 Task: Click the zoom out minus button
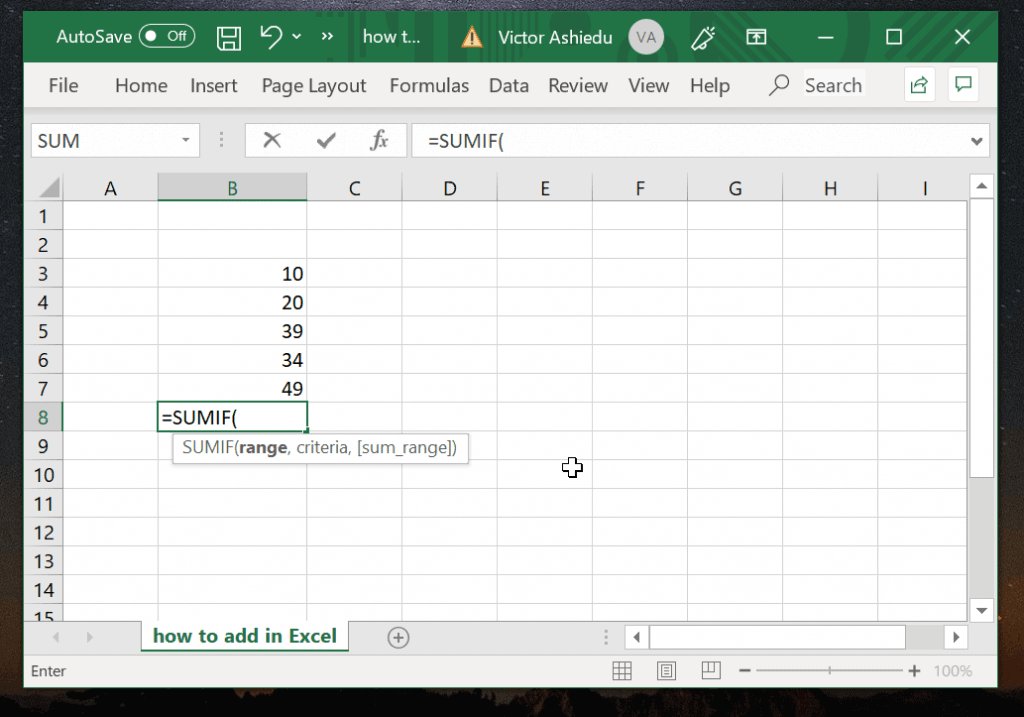tap(744, 671)
